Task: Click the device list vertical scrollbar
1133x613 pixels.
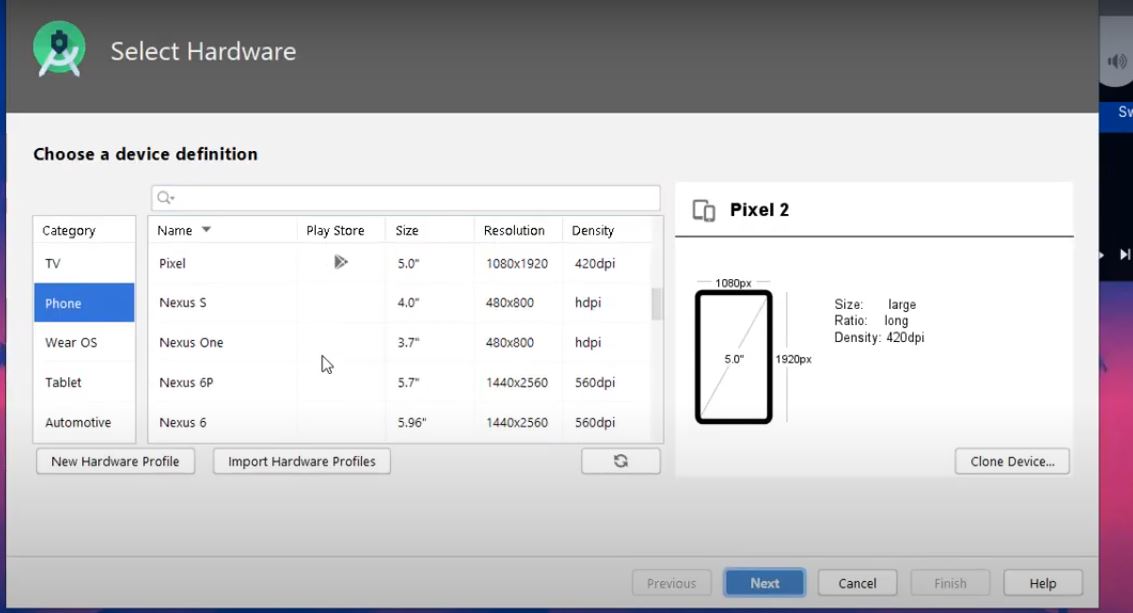Action: (x=657, y=304)
